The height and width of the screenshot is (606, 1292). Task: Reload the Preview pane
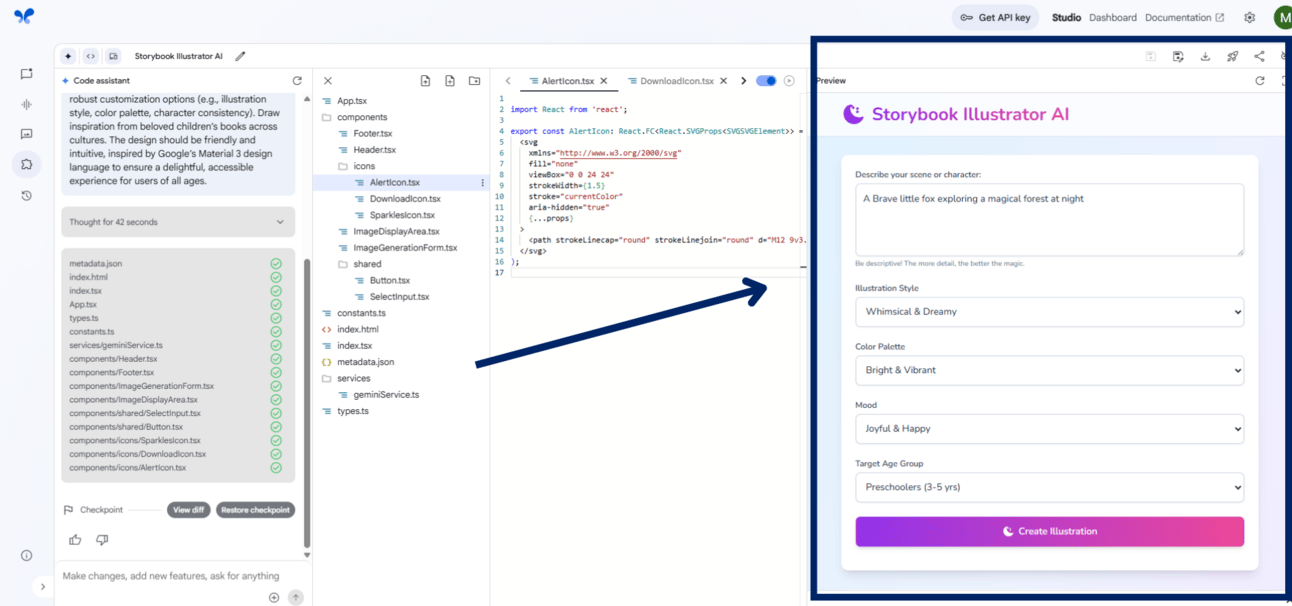click(x=1260, y=81)
